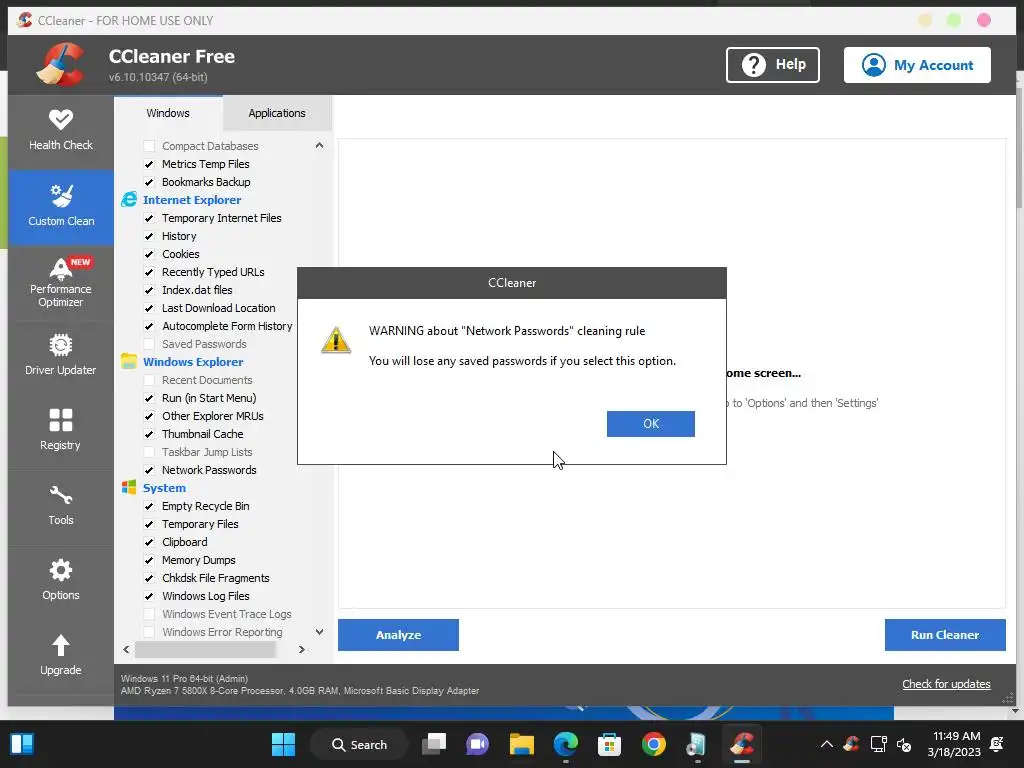
Task: Click the muted volume tray icon
Action: [904, 744]
